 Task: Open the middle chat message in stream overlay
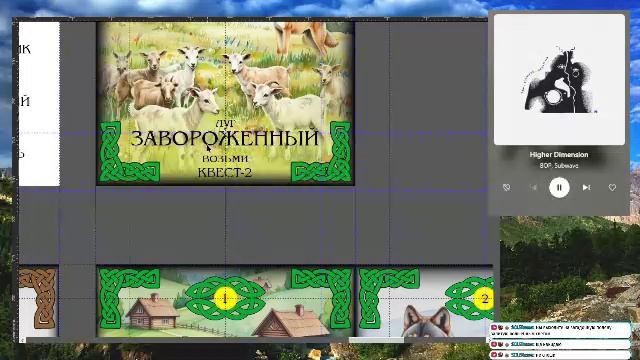tap(559, 344)
